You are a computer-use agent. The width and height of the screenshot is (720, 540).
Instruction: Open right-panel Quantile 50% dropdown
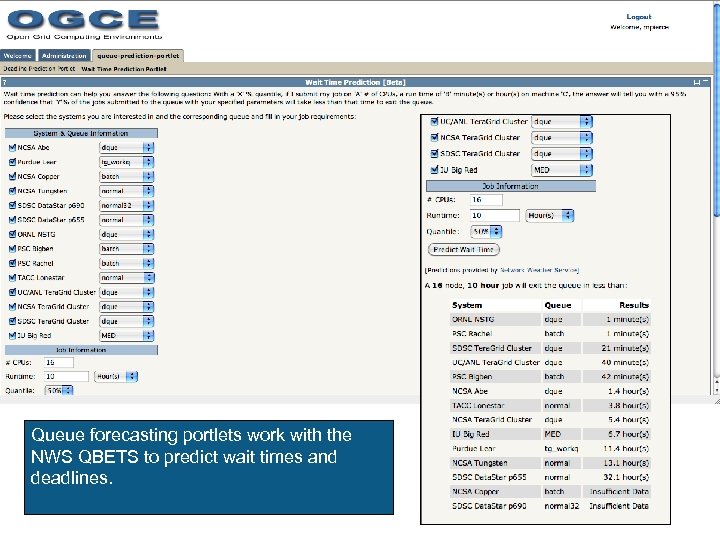486,231
